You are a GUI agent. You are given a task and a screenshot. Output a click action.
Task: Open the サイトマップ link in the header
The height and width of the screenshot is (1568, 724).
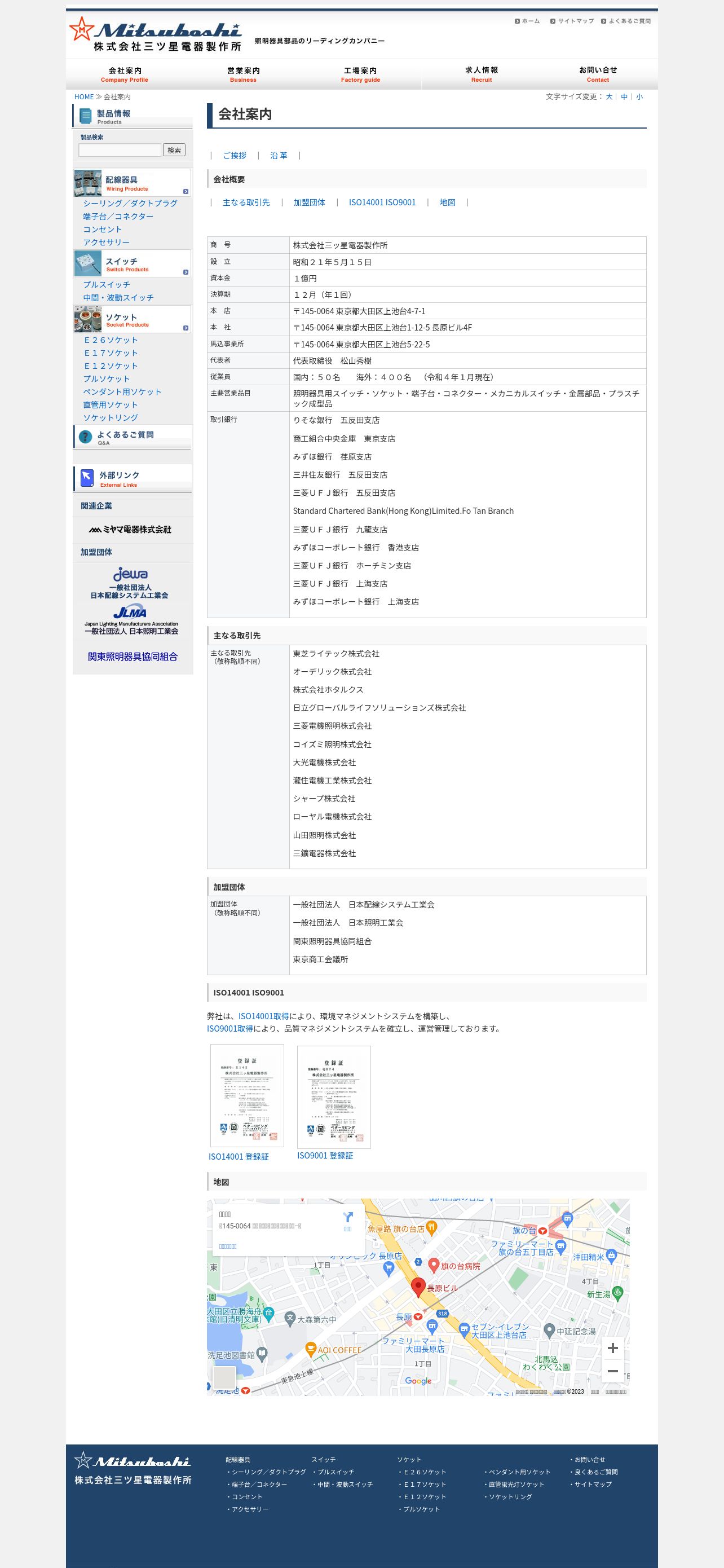[x=572, y=21]
